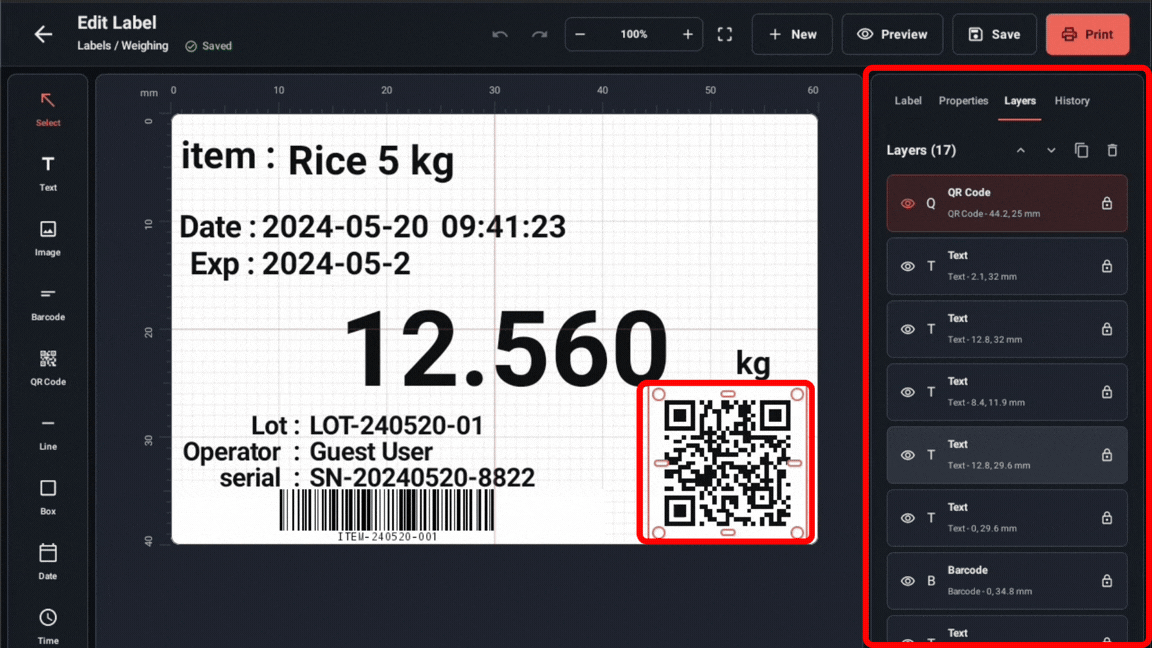The width and height of the screenshot is (1152, 648).
Task: Go back using the left arrow
Action: (x=43, y=34)
